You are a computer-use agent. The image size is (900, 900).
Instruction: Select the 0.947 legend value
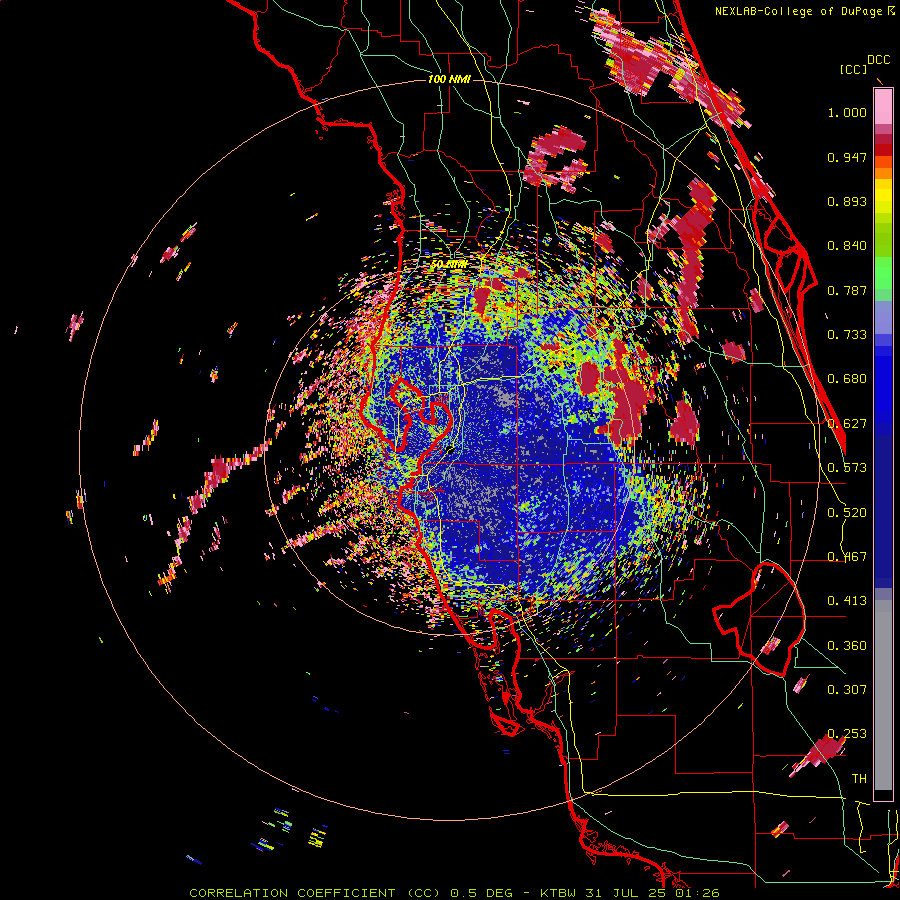(x=847, y=157)
